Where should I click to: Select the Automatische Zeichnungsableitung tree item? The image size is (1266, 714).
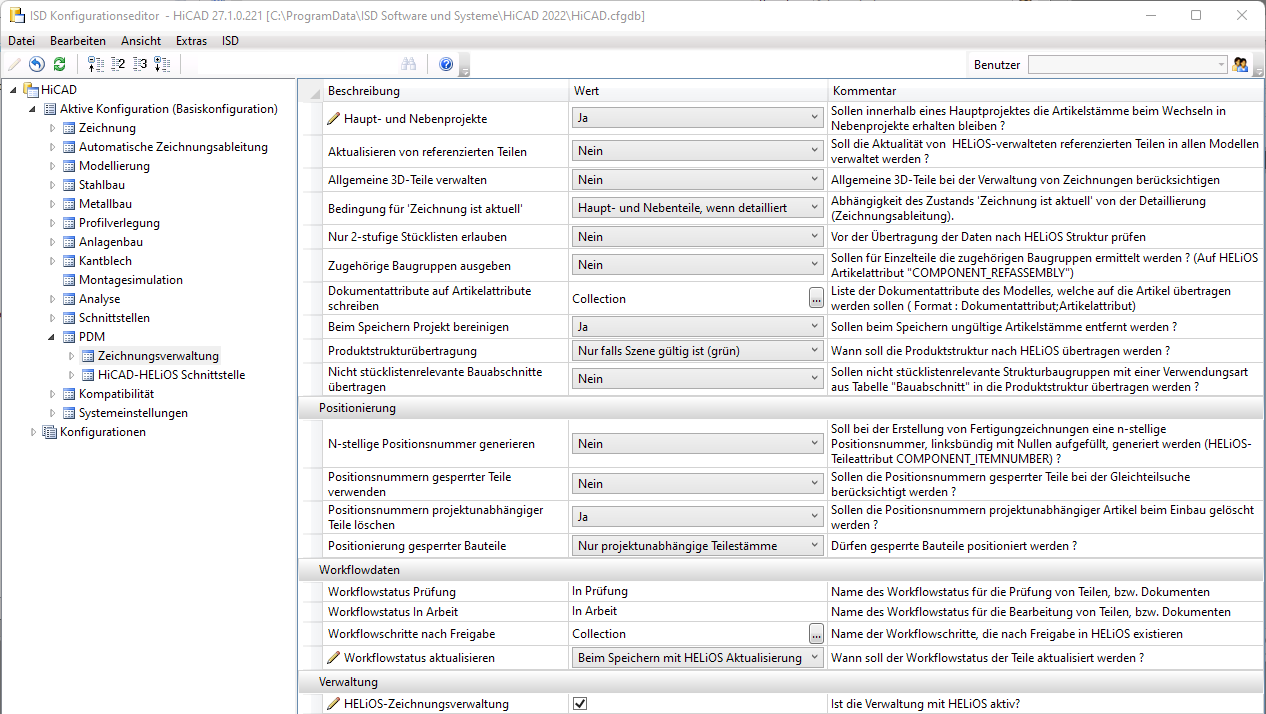click(x=173, y=147)
